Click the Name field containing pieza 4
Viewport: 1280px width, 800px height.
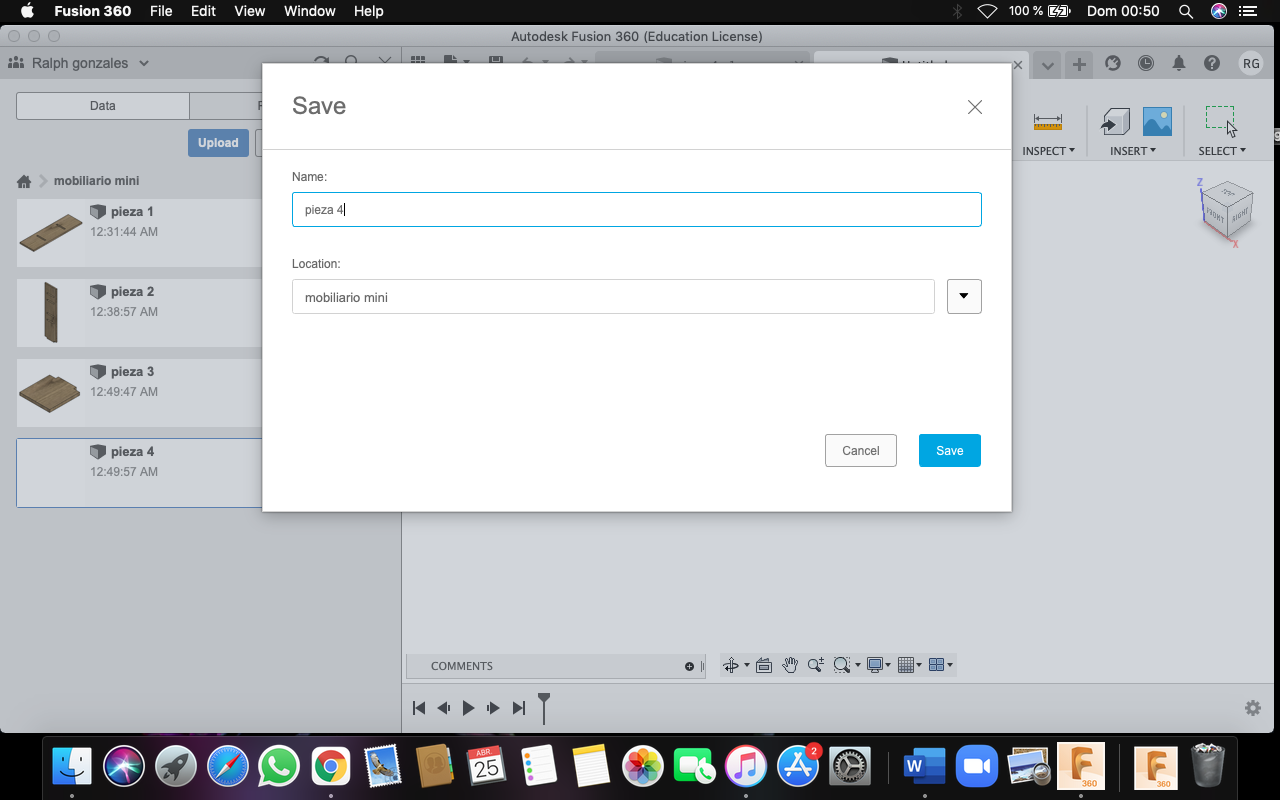click(x=636, y=209)
